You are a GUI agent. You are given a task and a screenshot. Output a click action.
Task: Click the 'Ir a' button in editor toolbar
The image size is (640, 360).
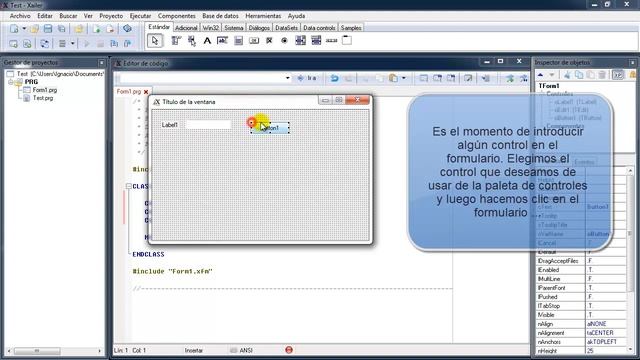307,78
